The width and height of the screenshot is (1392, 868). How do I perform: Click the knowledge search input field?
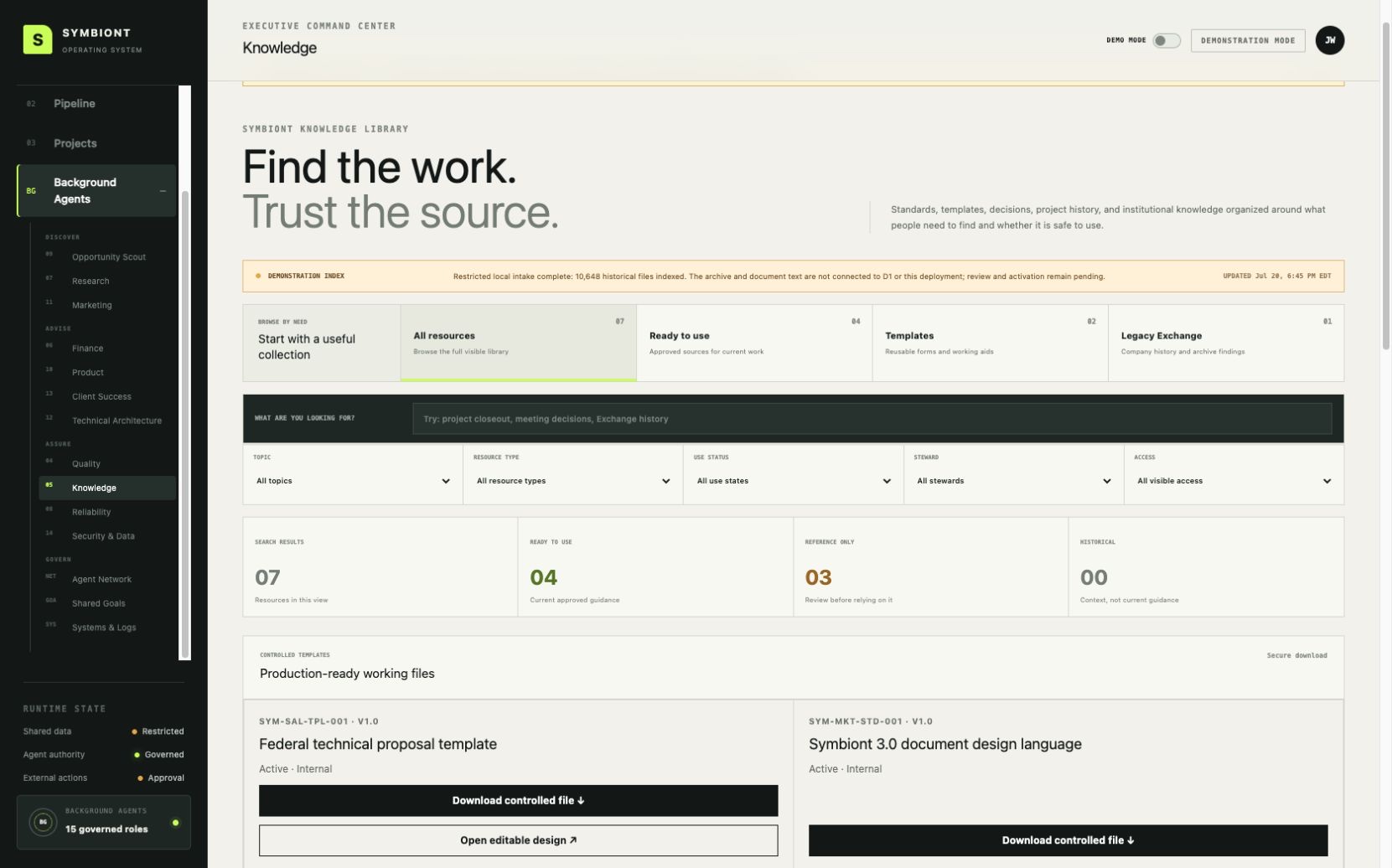point(872,419)
